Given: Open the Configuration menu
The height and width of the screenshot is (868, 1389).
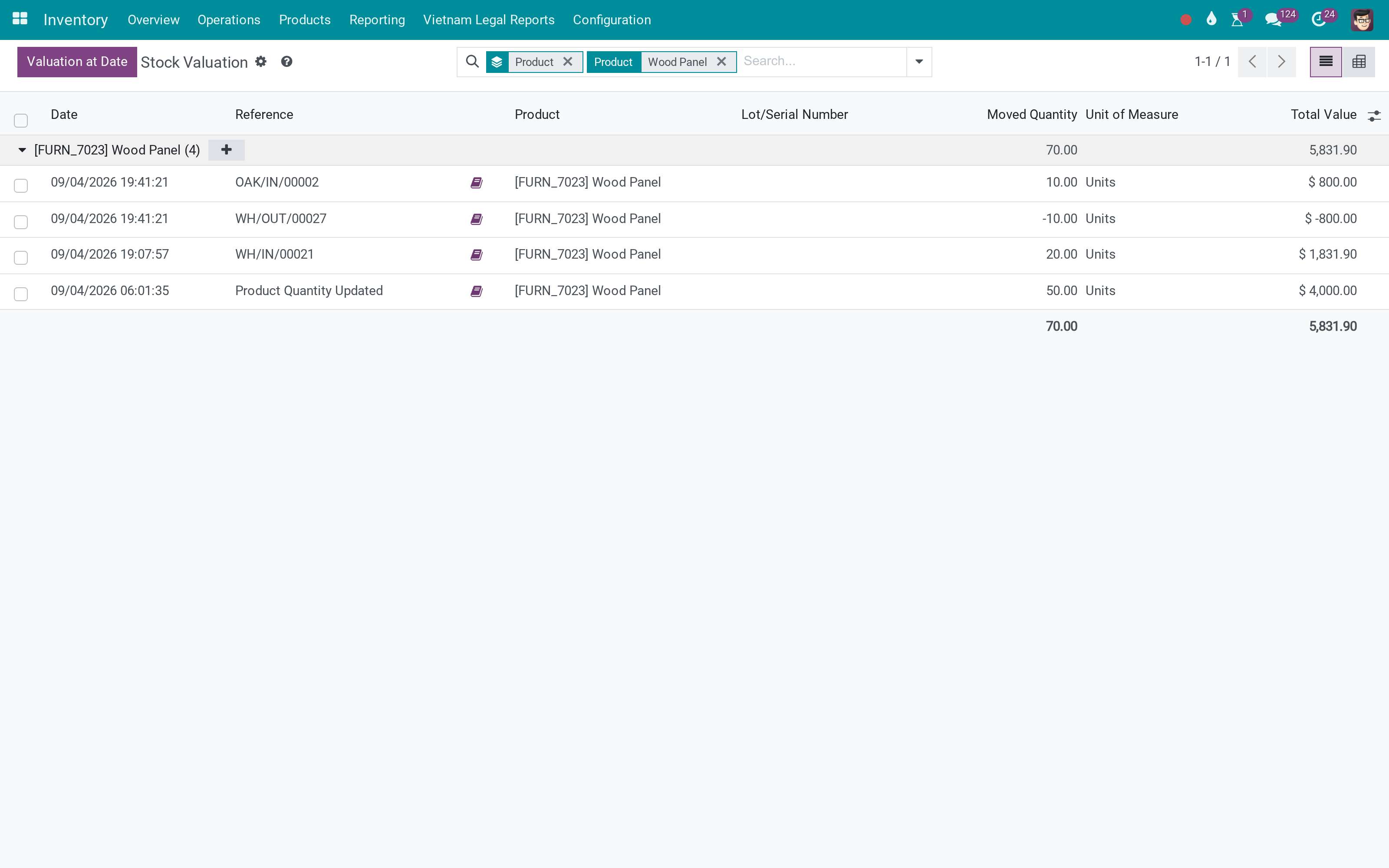Looking at the screenshot, I should tap(612, 20).
